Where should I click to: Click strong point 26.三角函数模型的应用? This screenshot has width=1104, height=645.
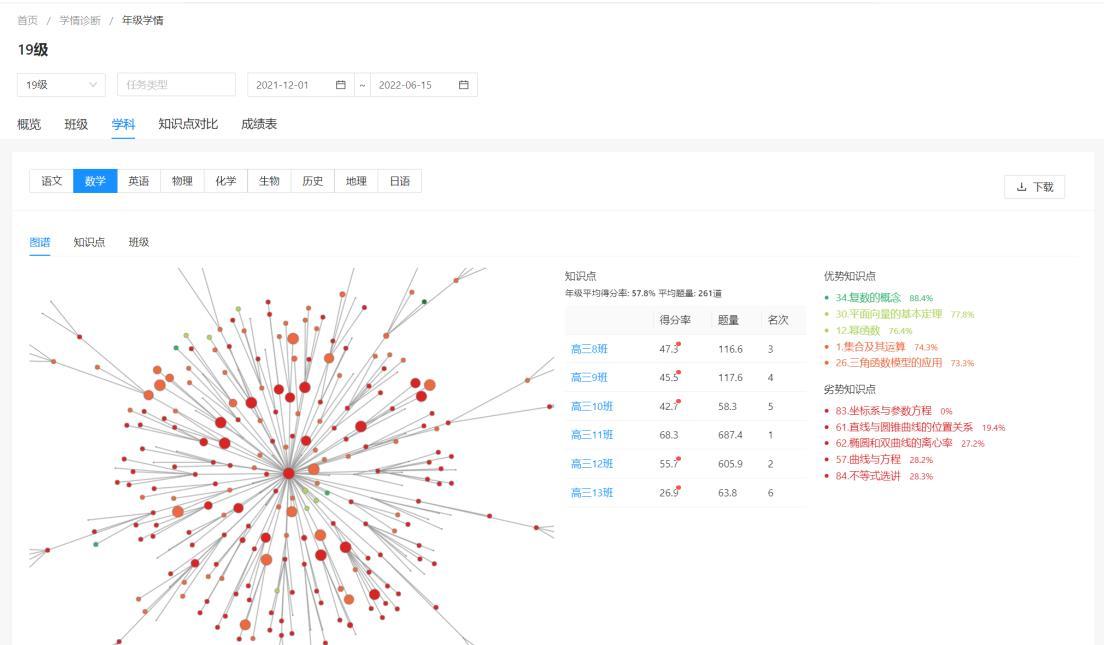889,363
